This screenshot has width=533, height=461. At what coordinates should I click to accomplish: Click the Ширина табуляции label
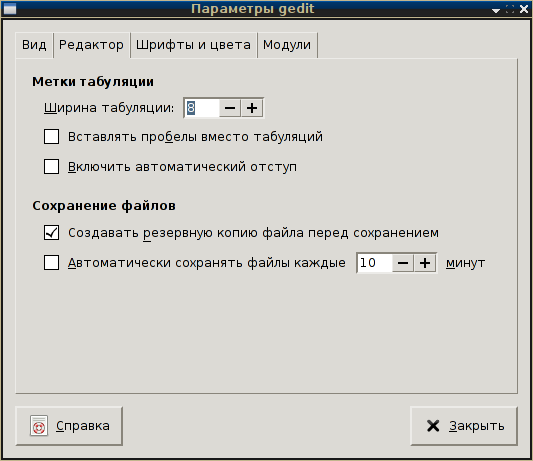pos(109,108)
